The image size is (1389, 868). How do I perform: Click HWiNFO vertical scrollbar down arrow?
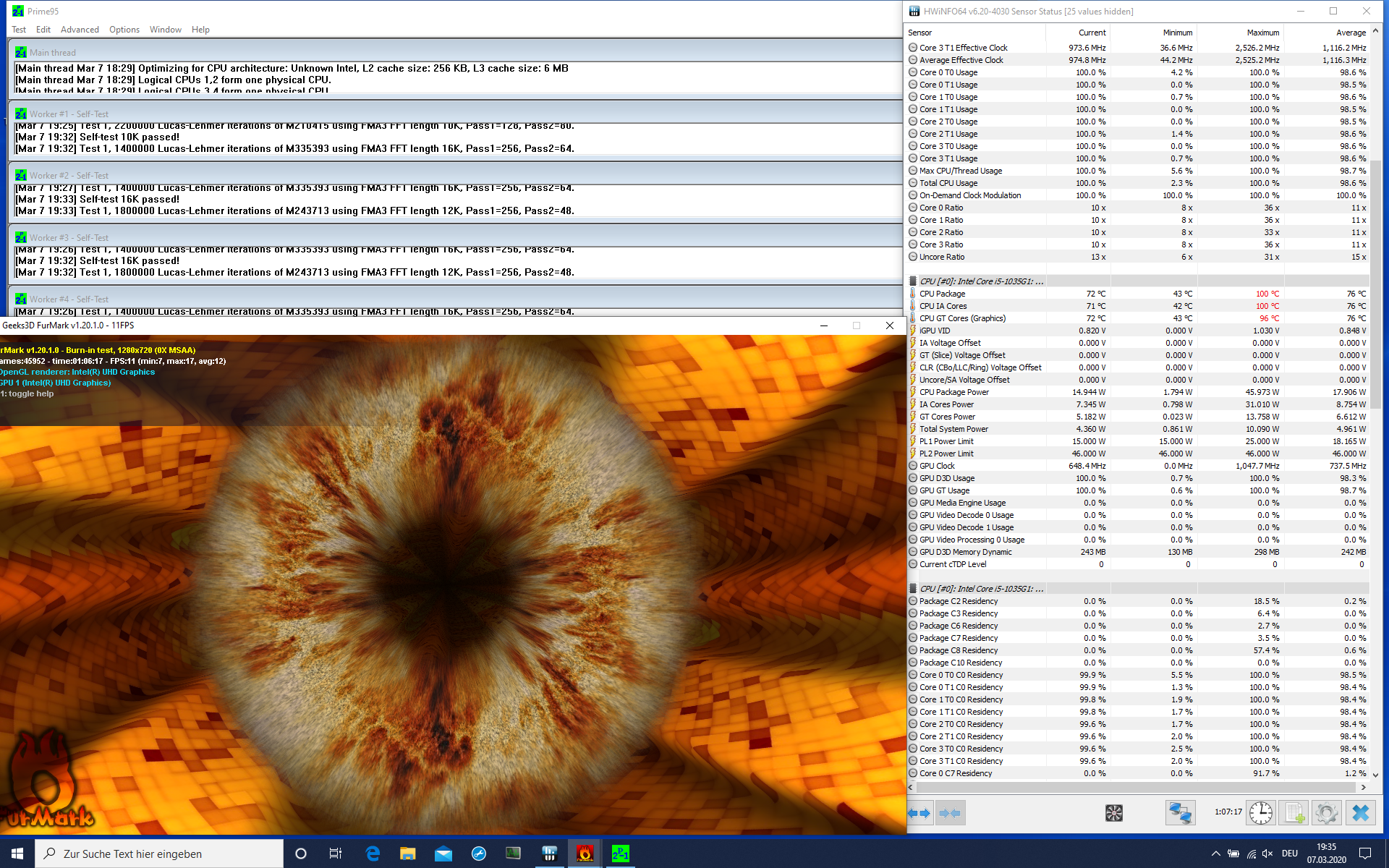click(1376, 775)
